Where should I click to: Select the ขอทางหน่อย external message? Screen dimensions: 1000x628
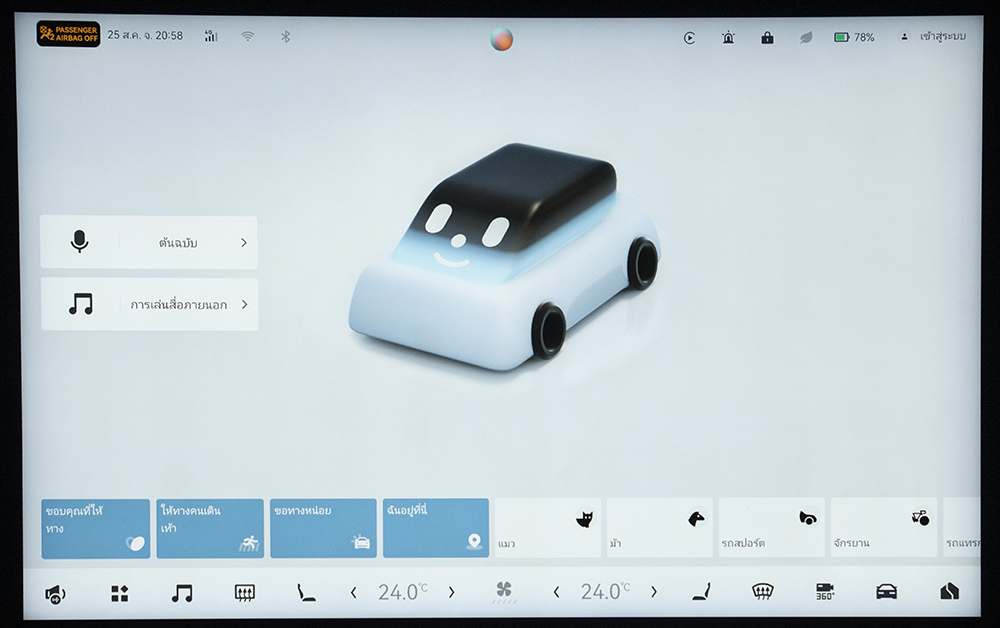[x=323, y=528]
